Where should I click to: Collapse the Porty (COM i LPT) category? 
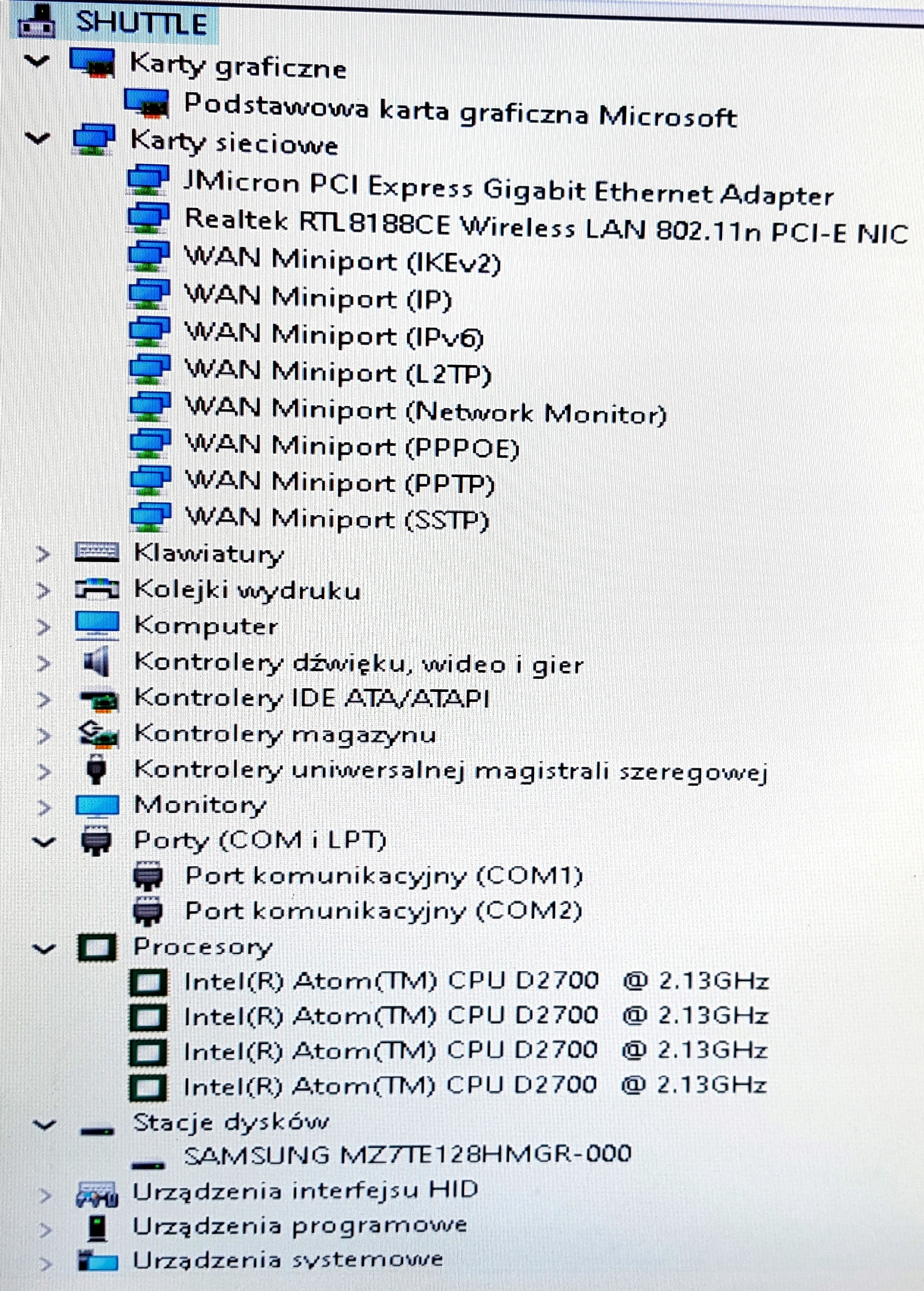(45, 842)
